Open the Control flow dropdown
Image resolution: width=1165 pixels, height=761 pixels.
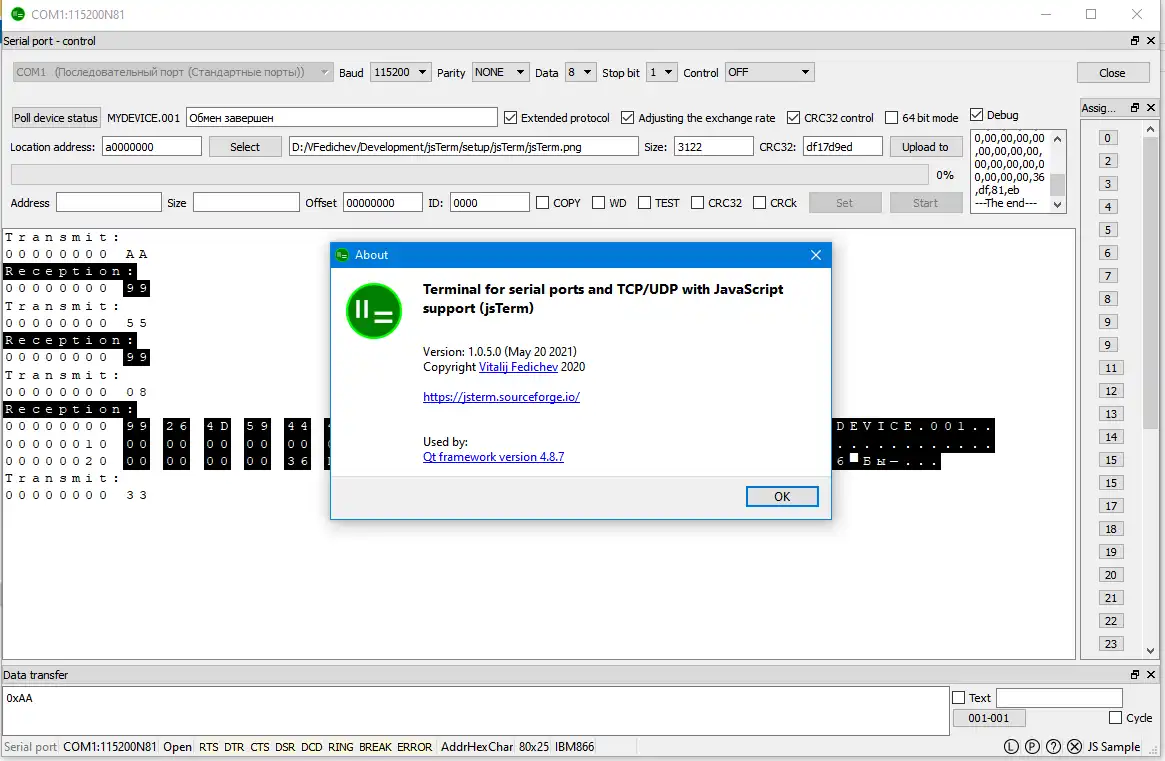770,72
